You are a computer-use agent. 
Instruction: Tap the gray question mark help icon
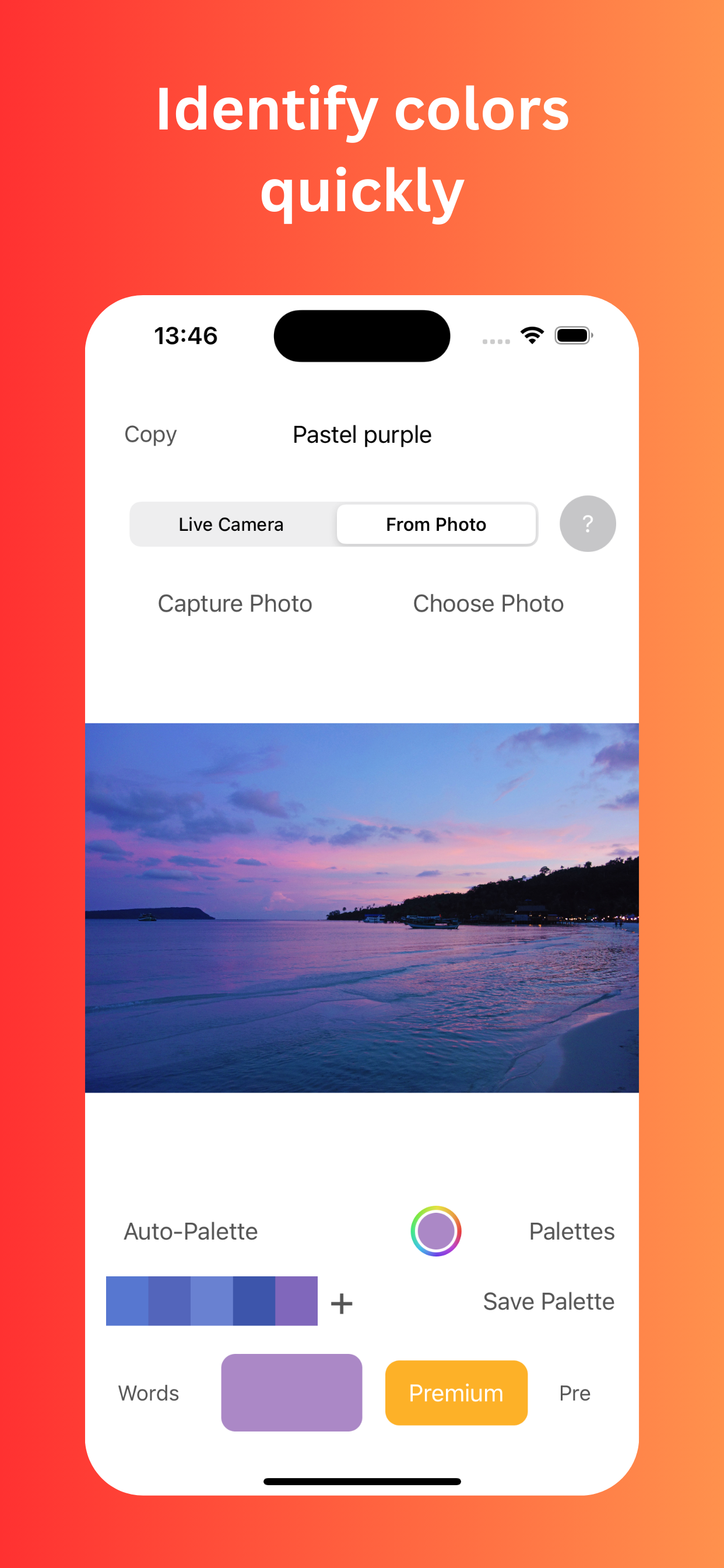point(587,523)
